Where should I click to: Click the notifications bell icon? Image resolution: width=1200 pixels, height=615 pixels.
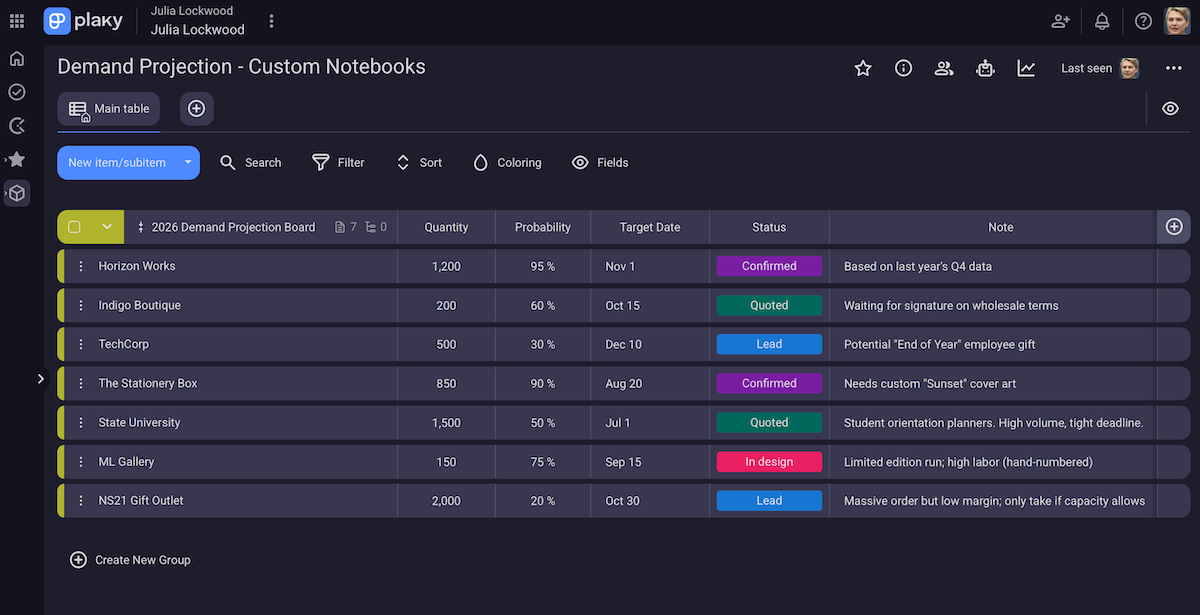click(1101, 20)
